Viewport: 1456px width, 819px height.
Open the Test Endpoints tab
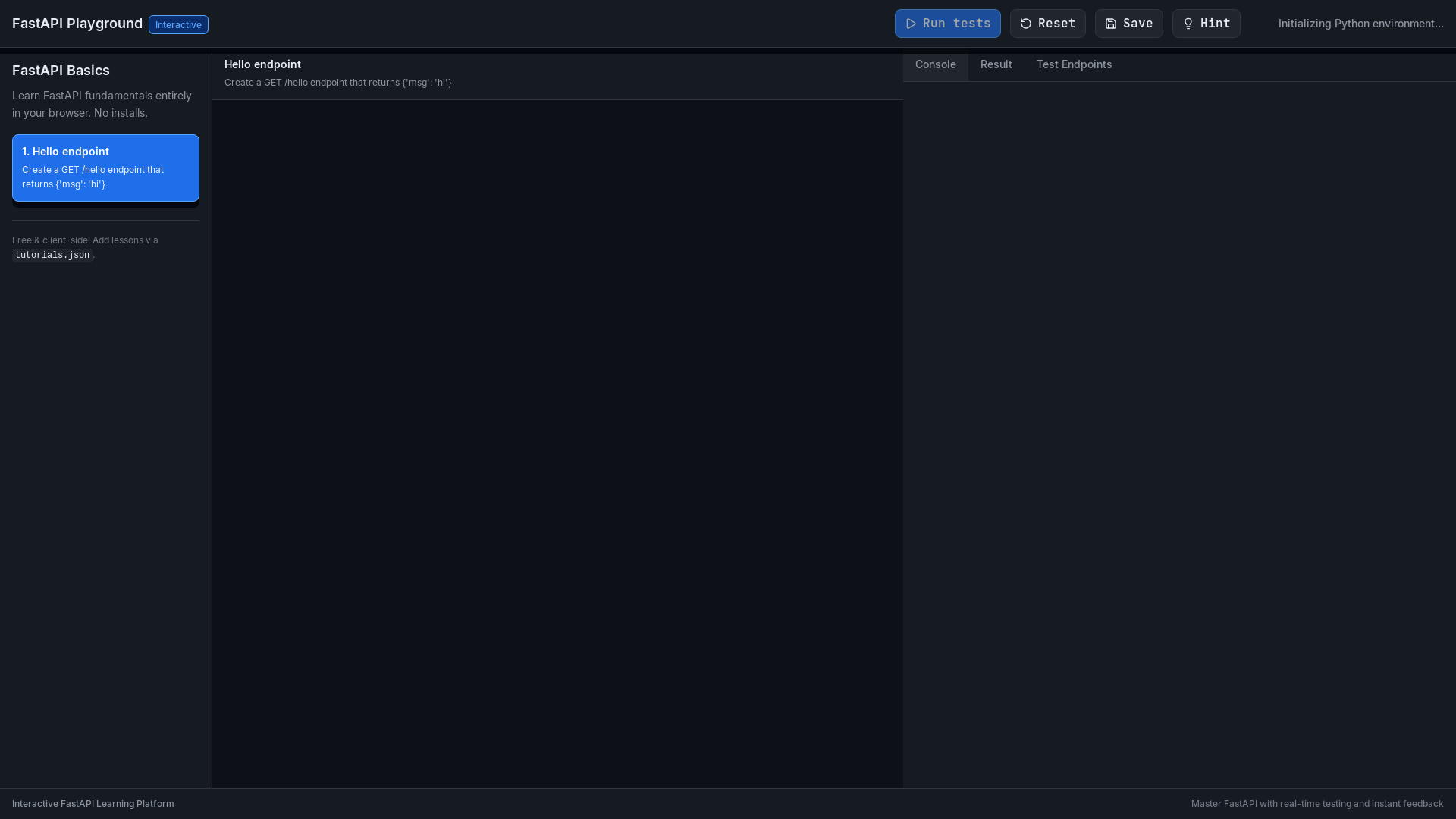click(x=1074, y=65)
